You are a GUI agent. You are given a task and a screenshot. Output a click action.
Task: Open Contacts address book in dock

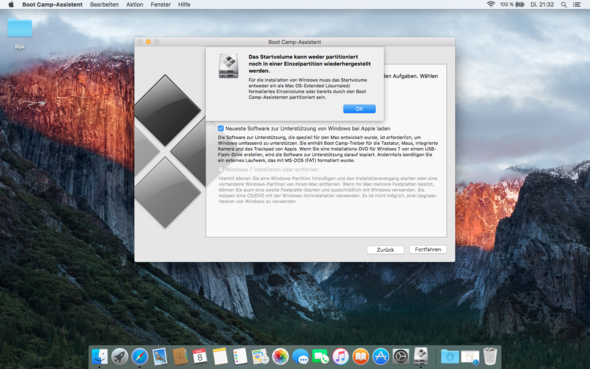pyautogui.click(x=180, y=356)
